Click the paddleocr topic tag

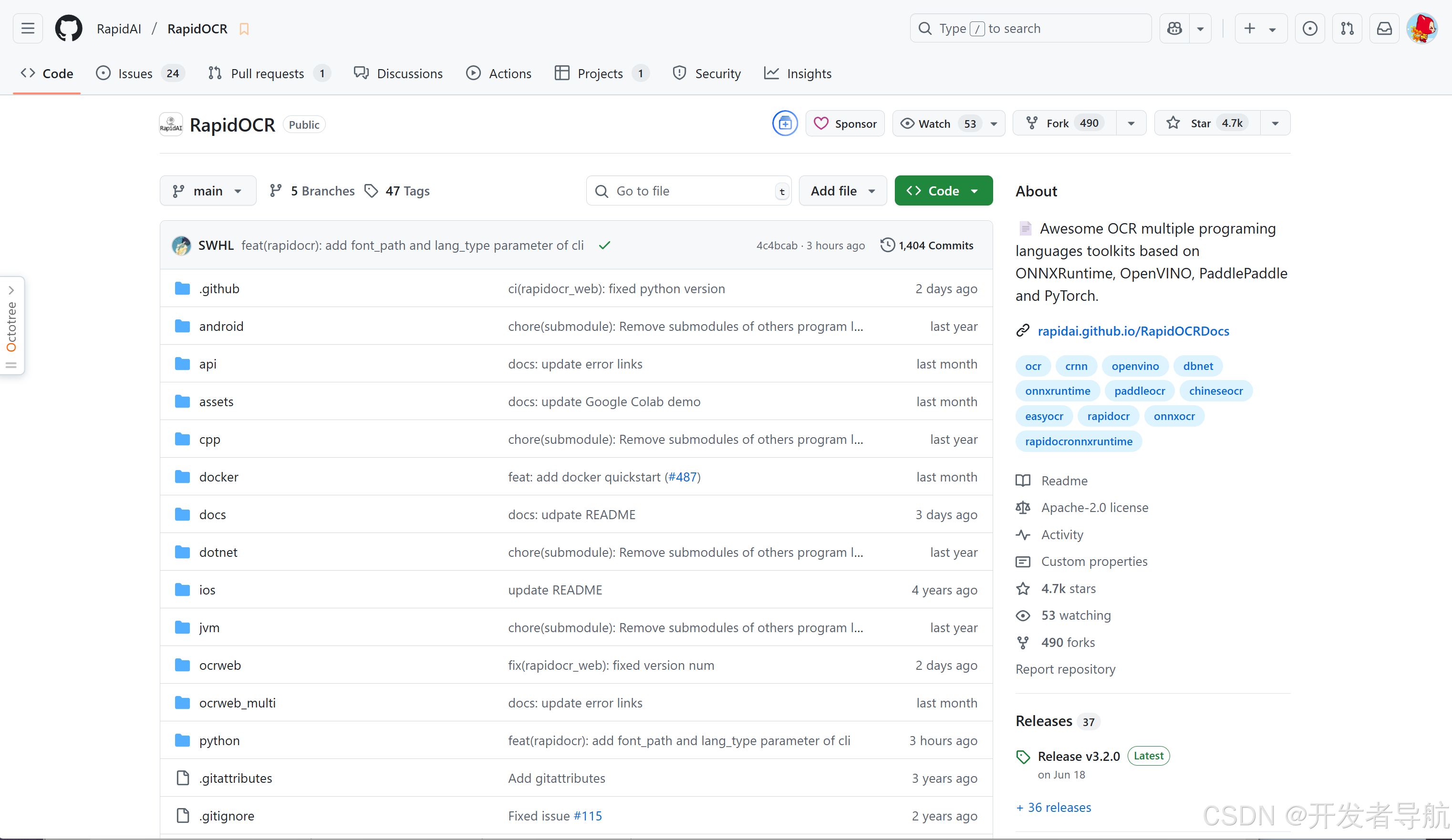click(1139, 391)
